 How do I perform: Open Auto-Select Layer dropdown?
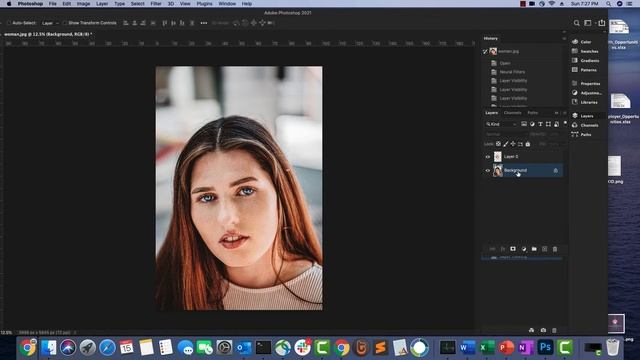[x=50, y=23]
